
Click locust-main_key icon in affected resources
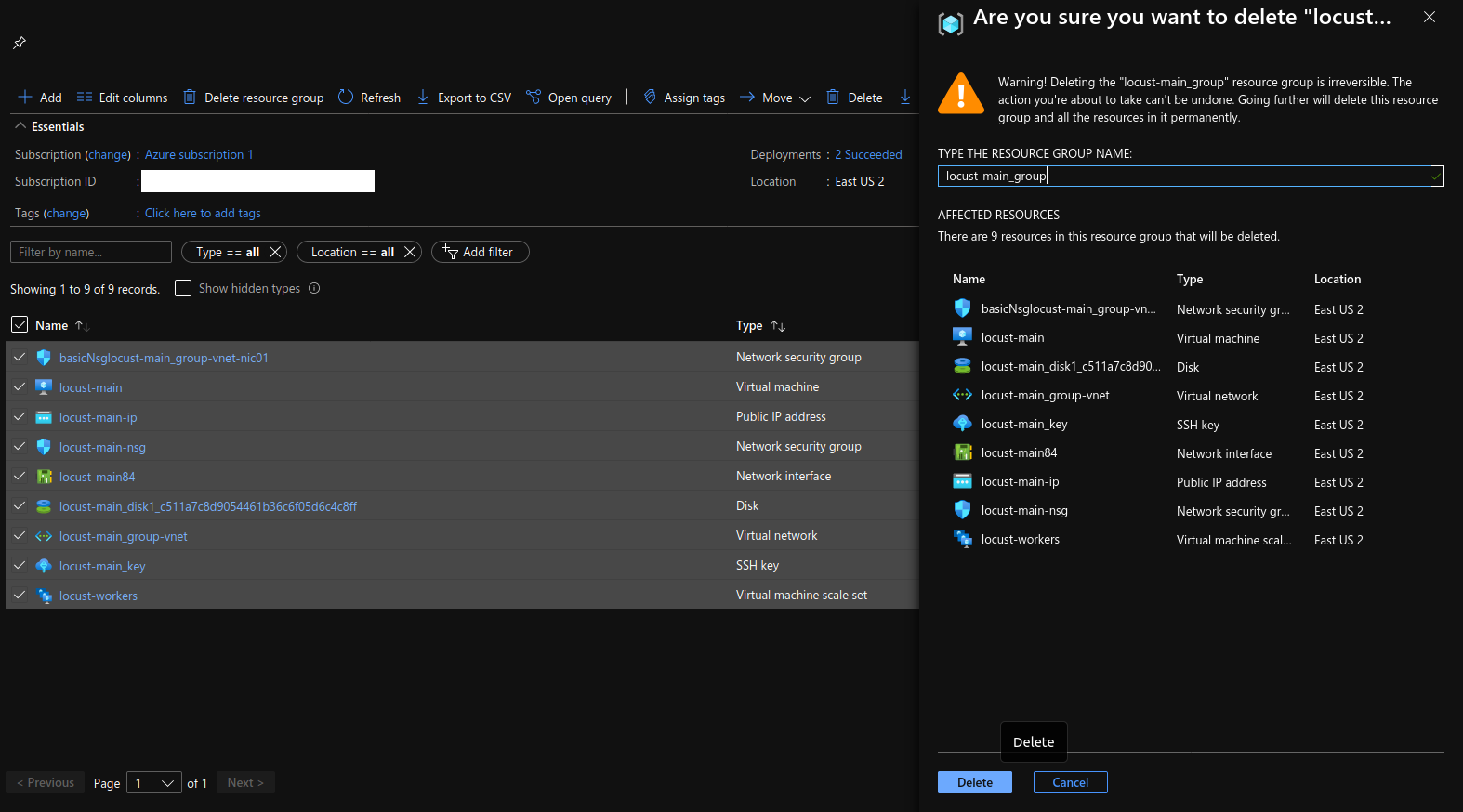coord(963,424)
